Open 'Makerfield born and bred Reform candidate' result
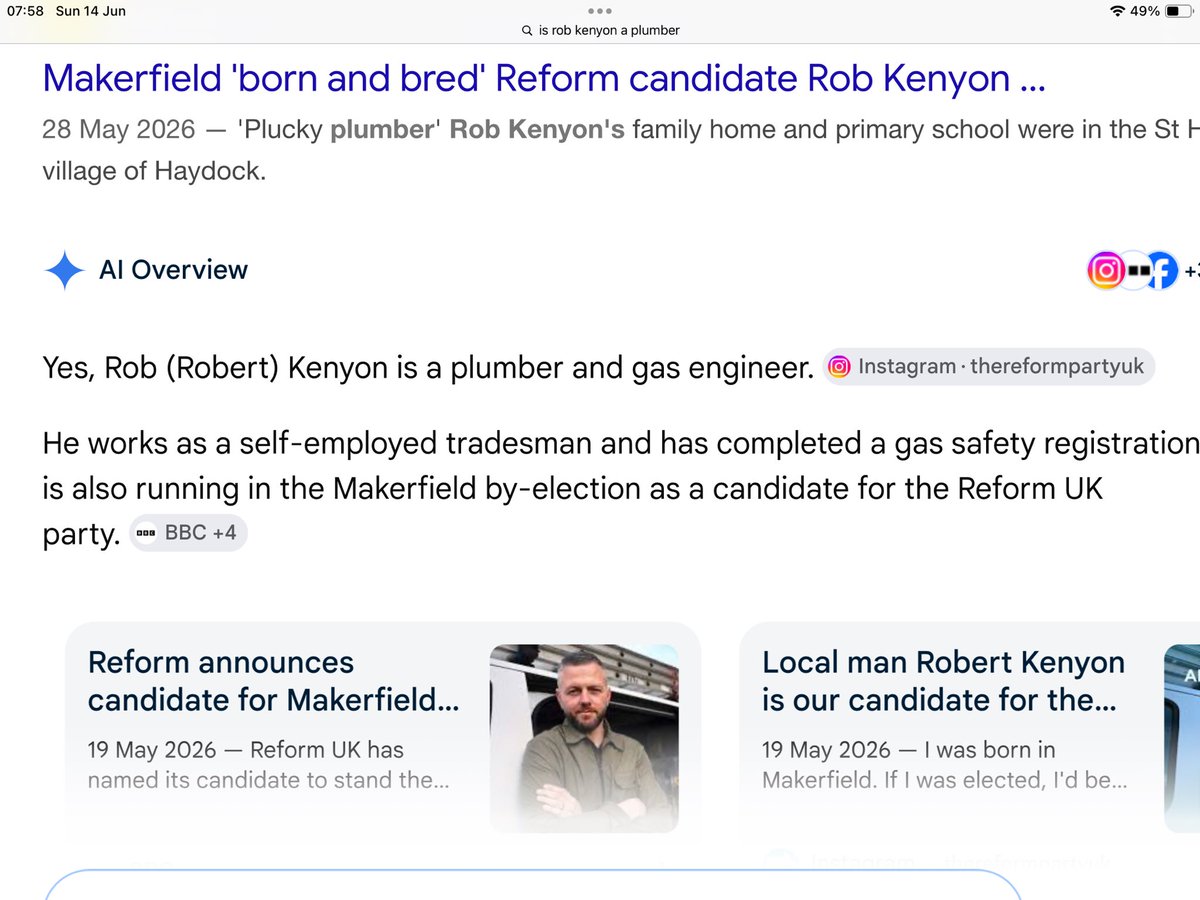The width and height of the screenshot is (1200, 900). click(544, 78)
